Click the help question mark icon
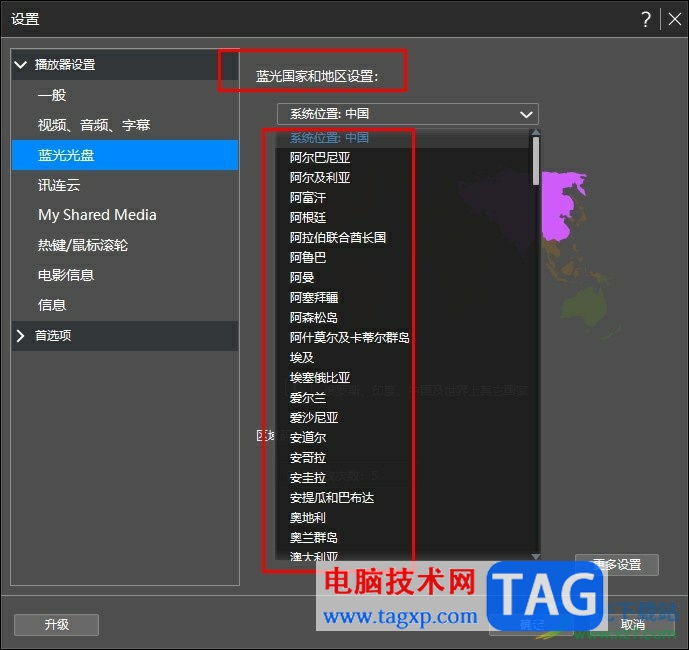The width and height of the screenshot is (689, 650). 645,19
